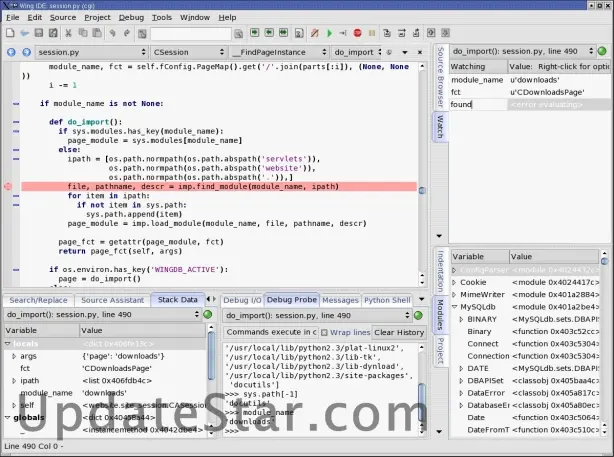614x457 pixels.
Task: Click the green indent-right arrow icon
Action: pos(255,33)
